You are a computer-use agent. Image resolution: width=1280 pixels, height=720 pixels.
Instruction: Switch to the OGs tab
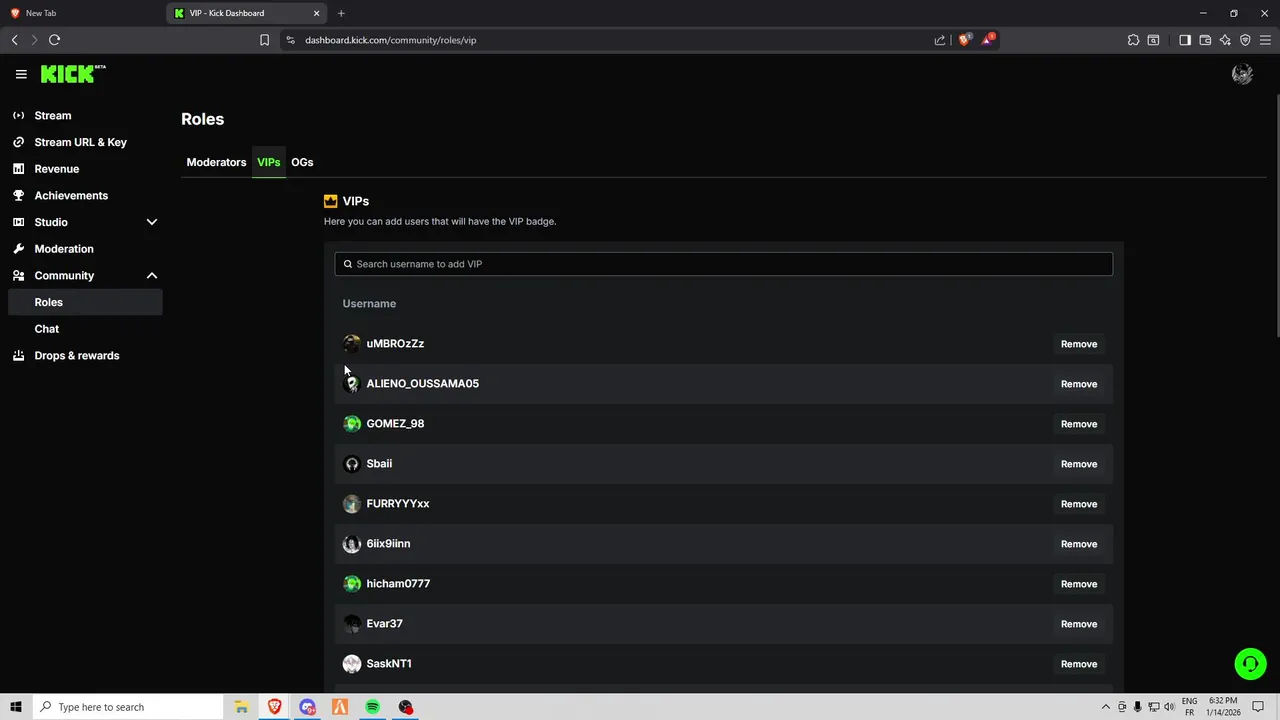[302, 162]
